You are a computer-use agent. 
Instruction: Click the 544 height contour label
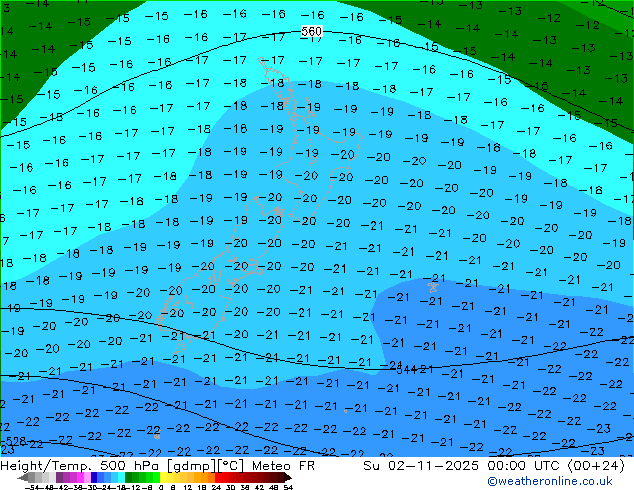click(407, 369)
